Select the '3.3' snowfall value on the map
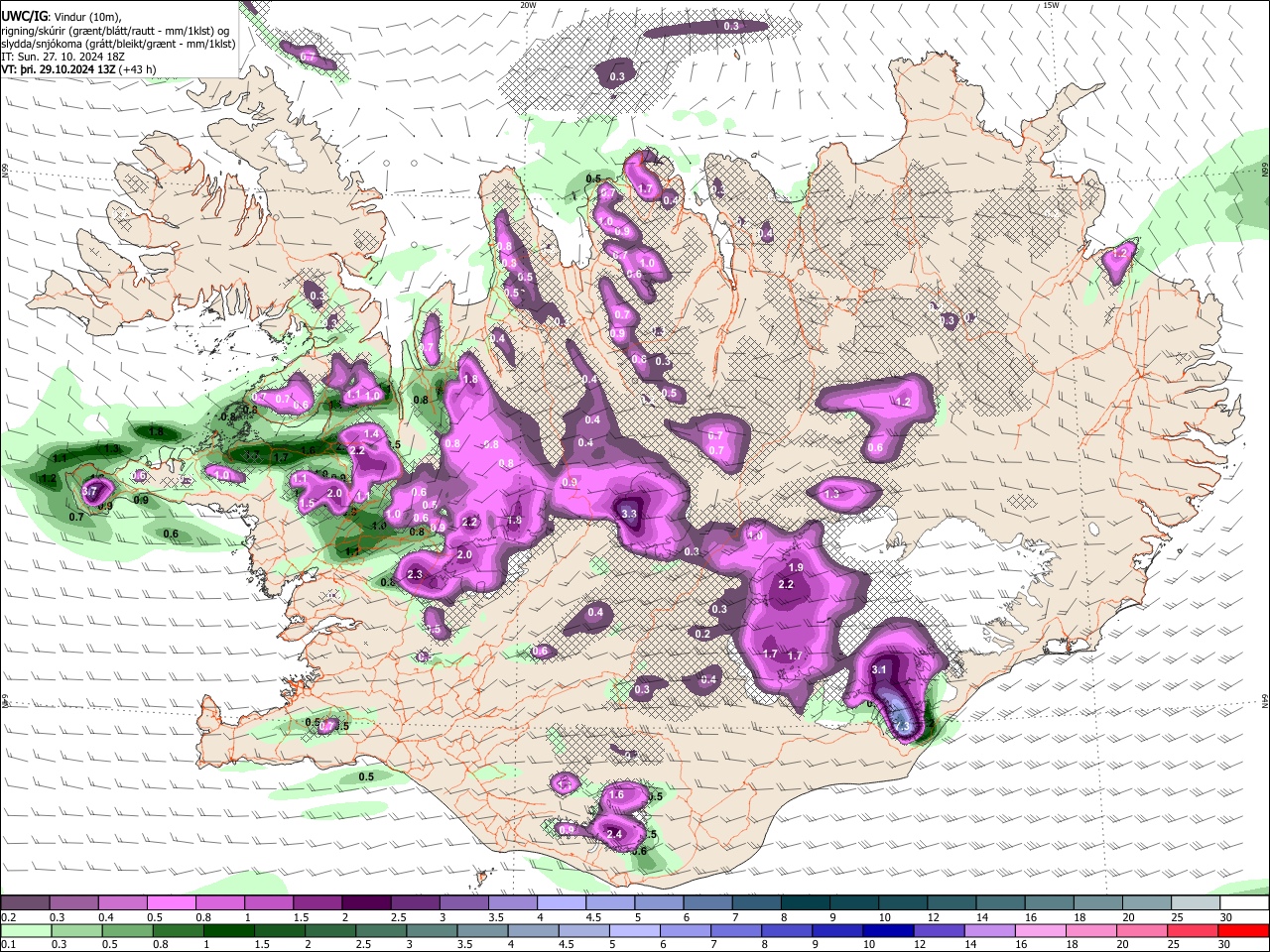This screenshot has width=1270, height=952. click(x=628, y=515)
